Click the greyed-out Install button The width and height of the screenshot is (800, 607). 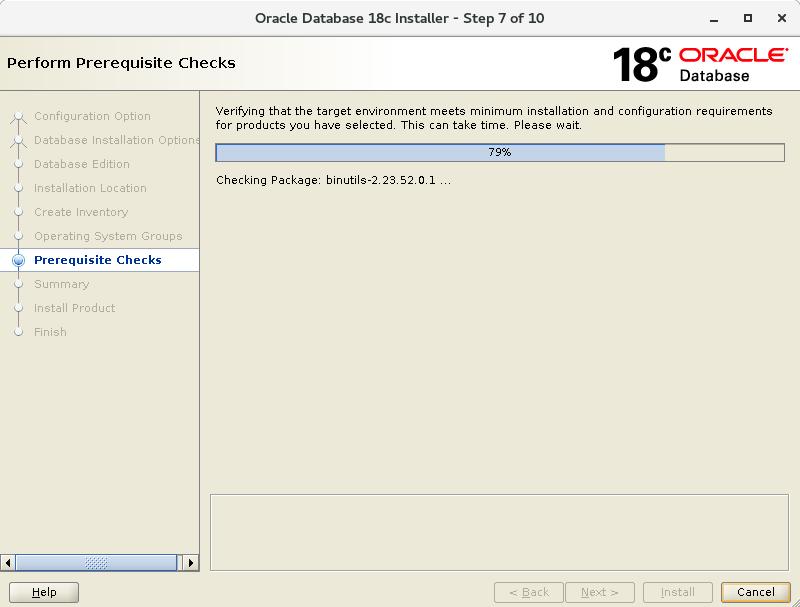678,592
